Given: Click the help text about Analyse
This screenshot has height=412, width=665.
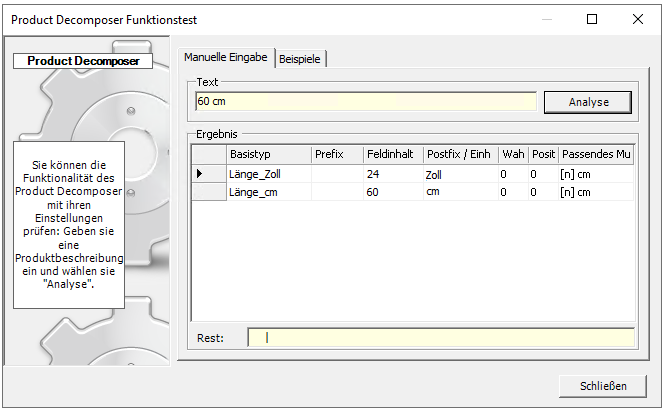Looking at the screenshot, I should click(x=69, y=224).
